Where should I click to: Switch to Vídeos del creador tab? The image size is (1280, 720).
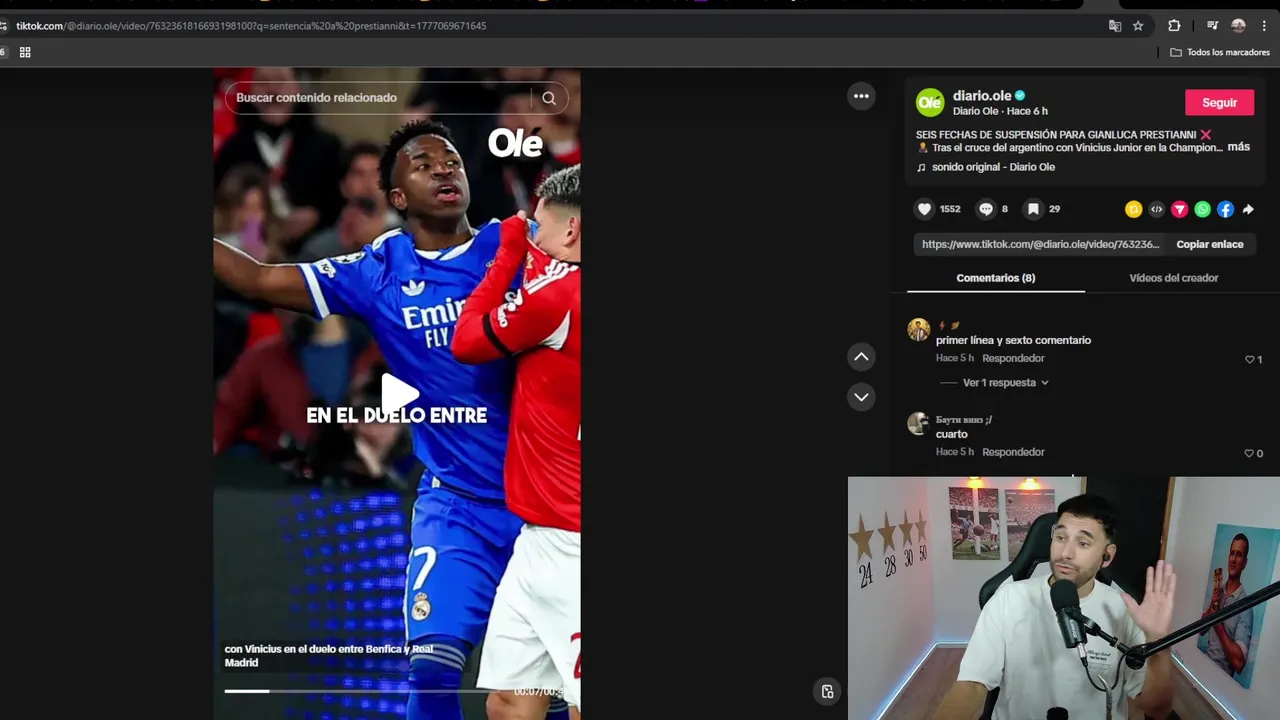pyautogui.click(x=1173, y=278)
